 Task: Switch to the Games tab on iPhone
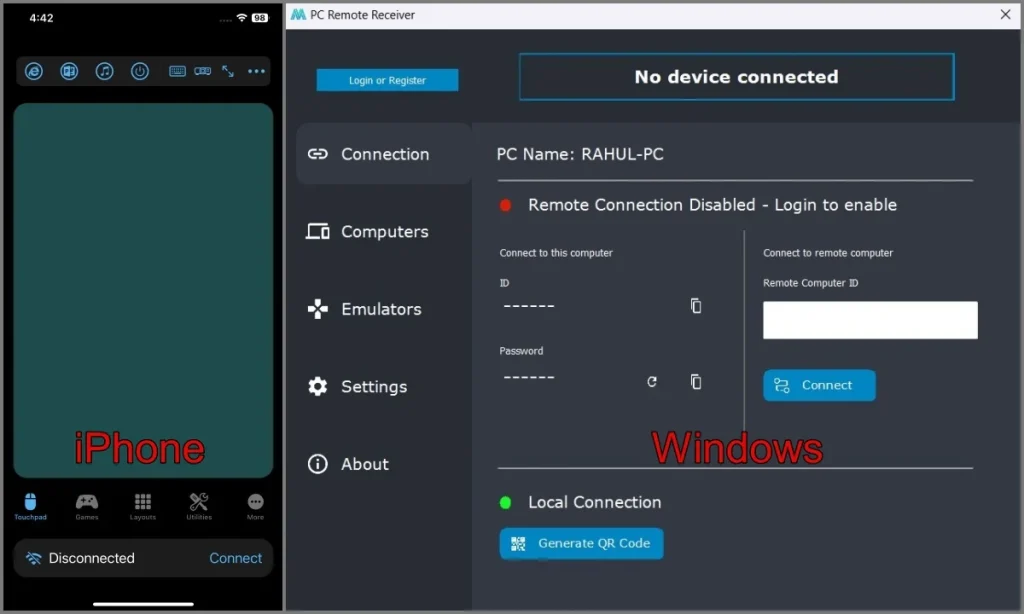click(87, 507)
